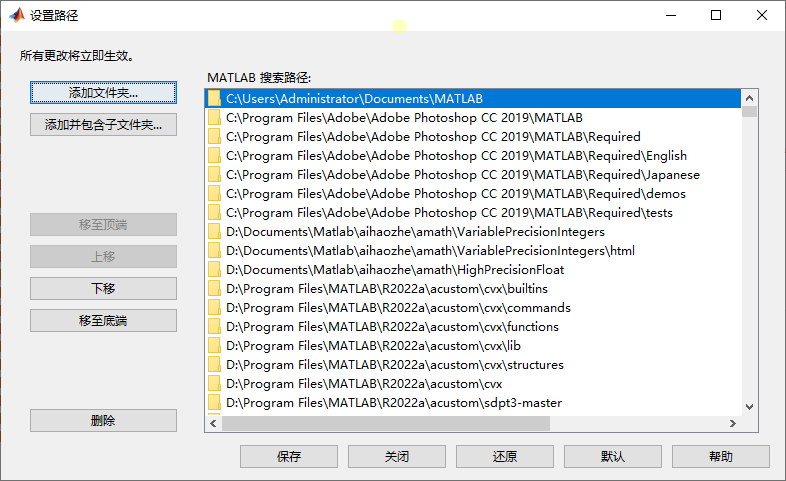The height and width of the screenshot is (481, 786).
Task: Click the vertical scrollbar thumb
Action: [749, 111]
